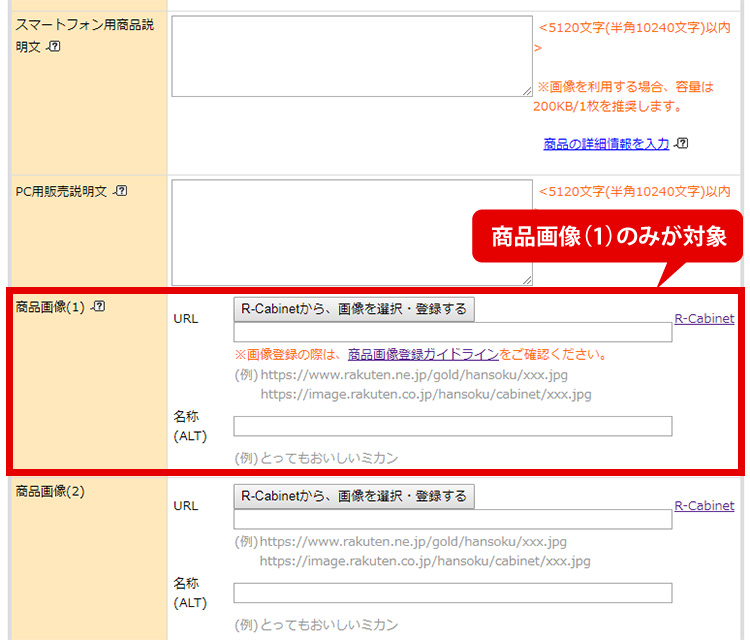Click the 商品画像(2) row label
The width and height of the screenshot is (750, 640).
pyautogui.click(x=50, y=491)
